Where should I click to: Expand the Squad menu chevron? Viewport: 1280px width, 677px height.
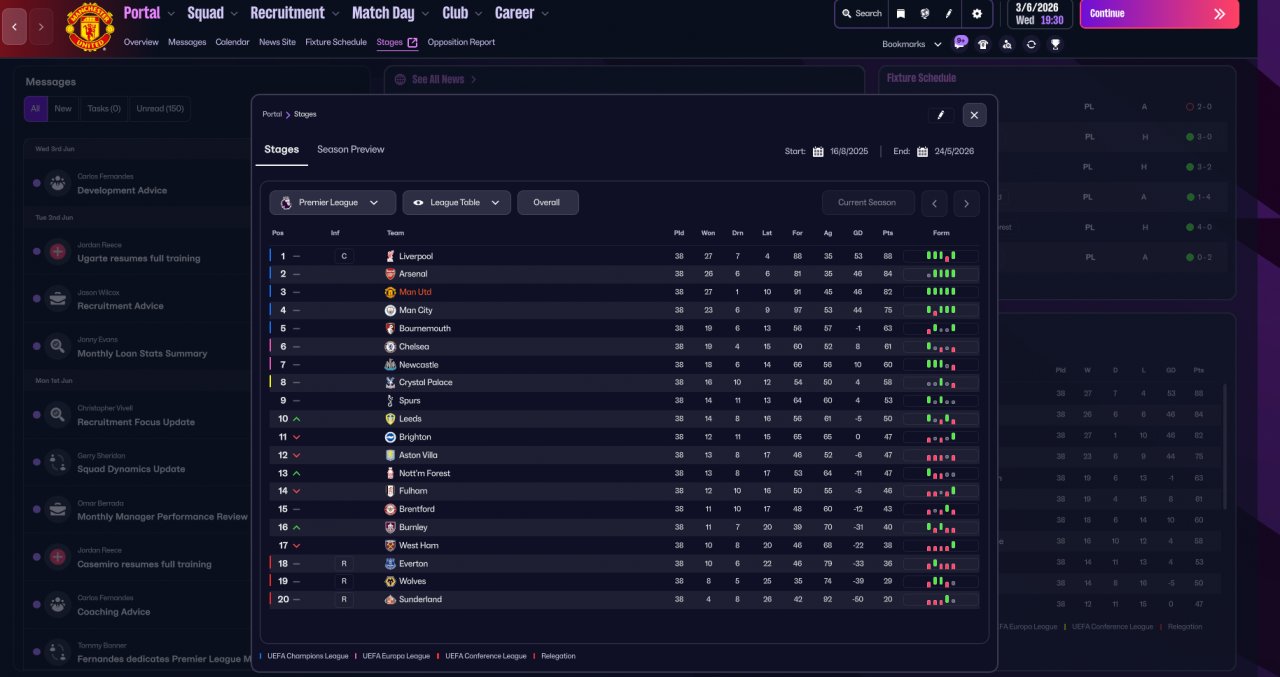click(x=234, y=14)
